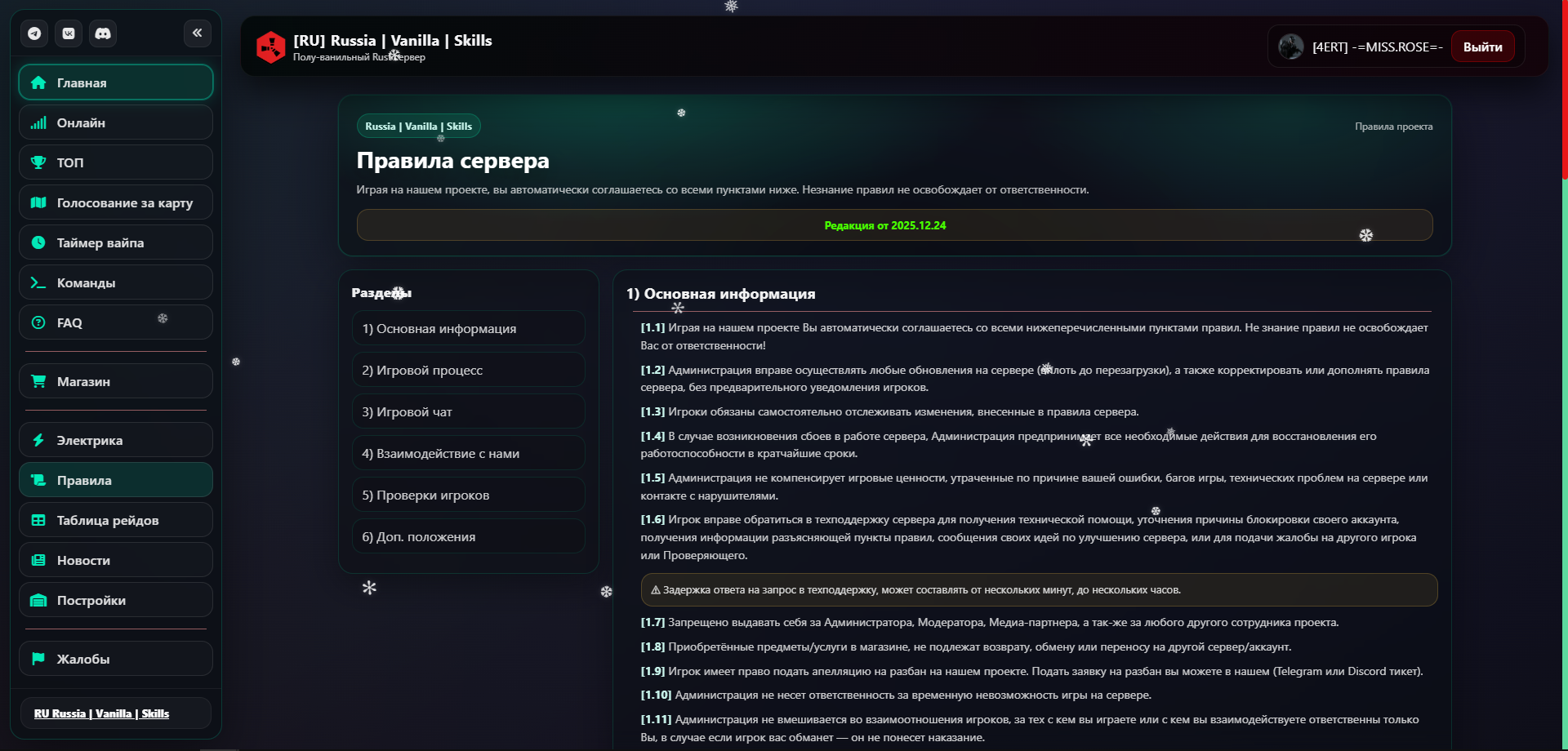The image size is (1568, 751).
Task: Collapse the sidebar with double-chevron button
Action: tap(197, 33)
